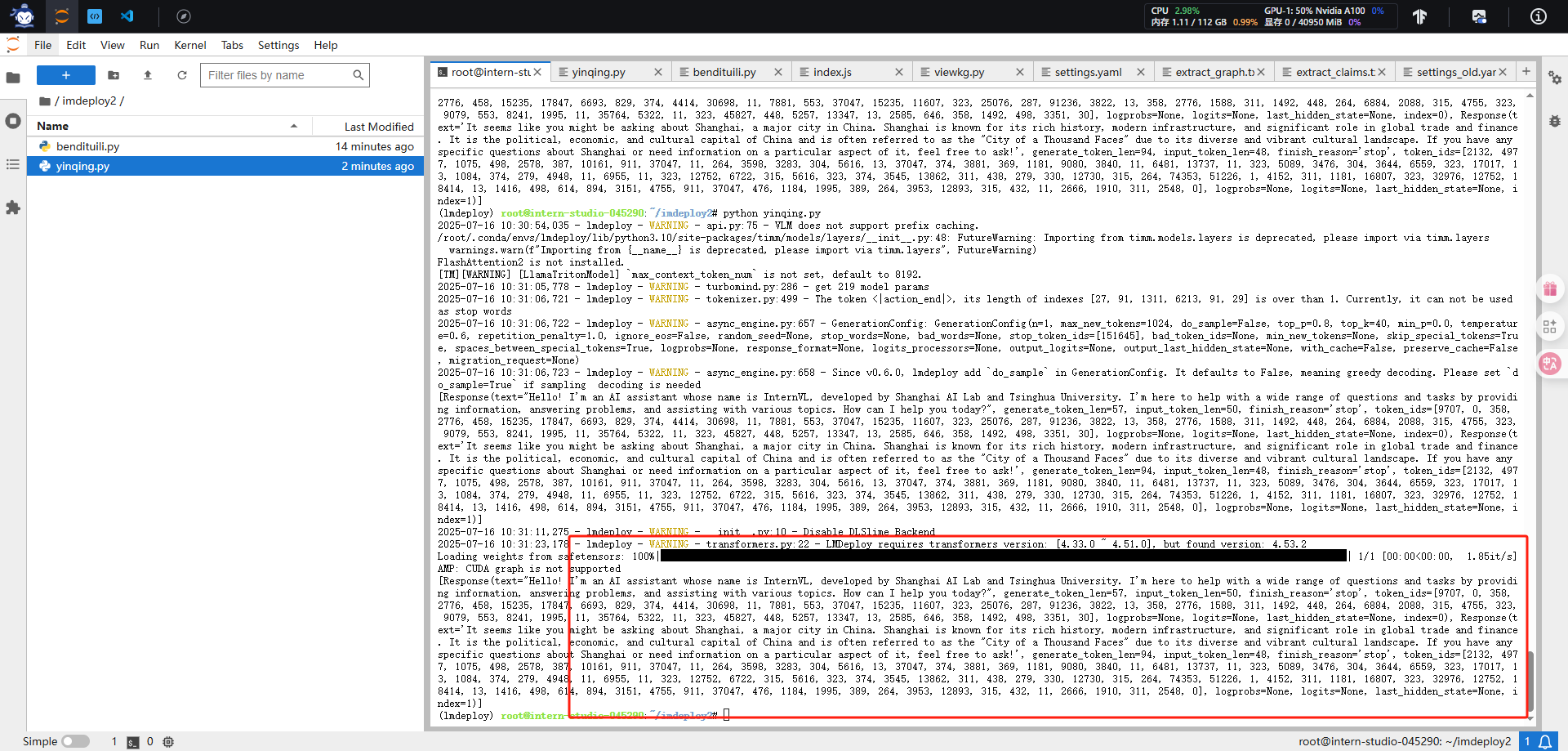Open the Edit menu
This screenshot has width=1568, height=751.
tap(76, 45)
